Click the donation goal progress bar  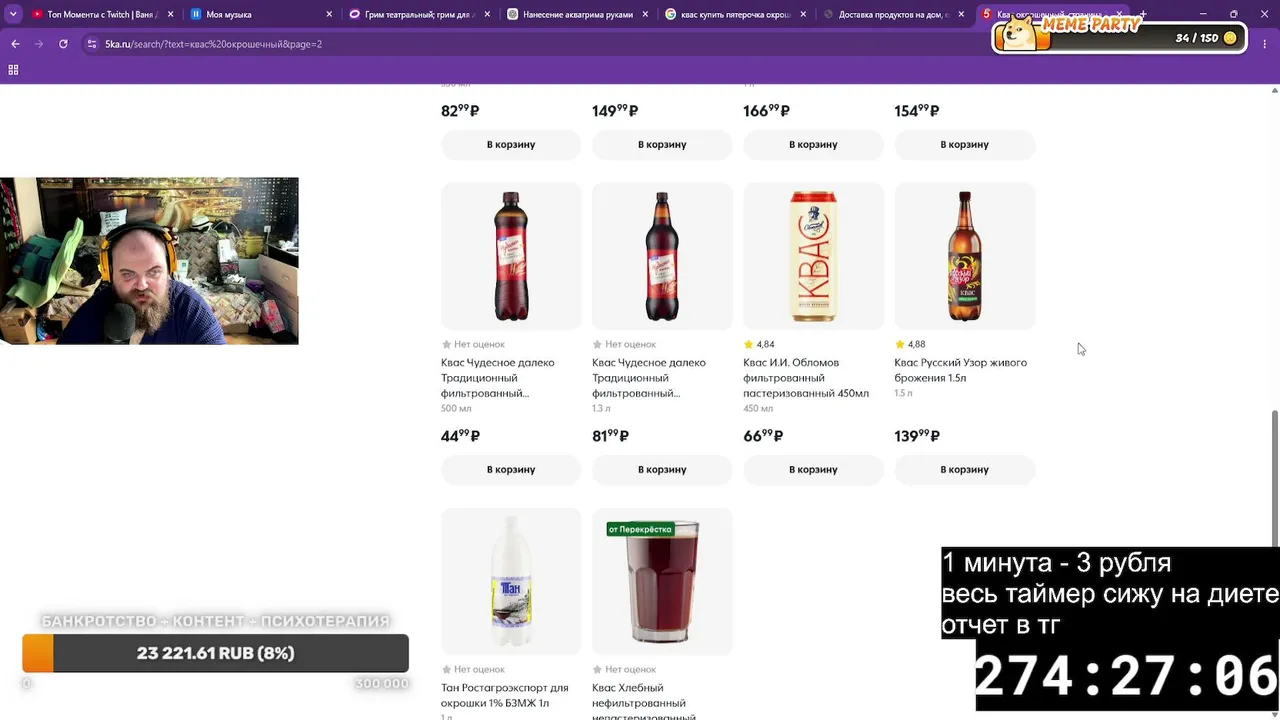[x=215, y=653]
